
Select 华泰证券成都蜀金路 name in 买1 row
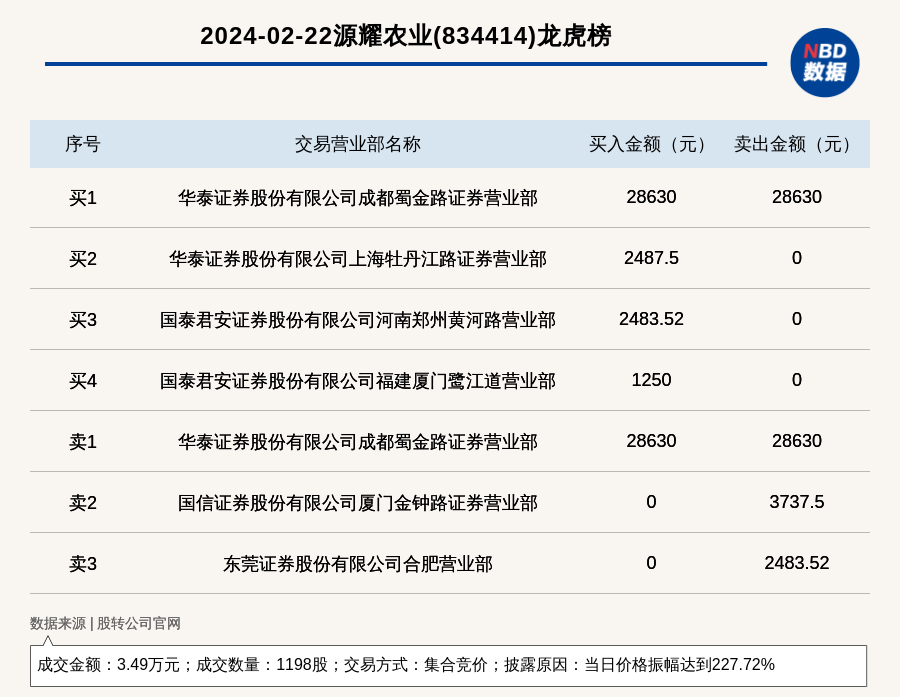[x=358, y=198]
